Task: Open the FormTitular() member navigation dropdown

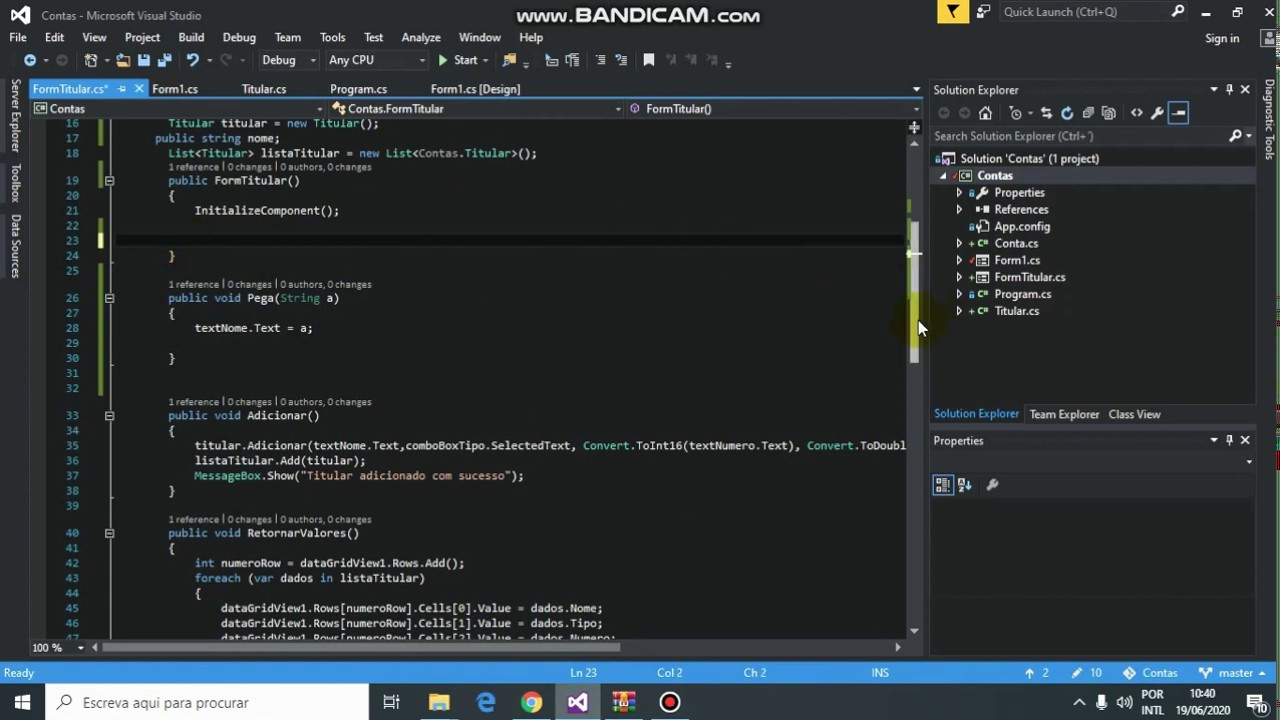Action: point(775,109)
